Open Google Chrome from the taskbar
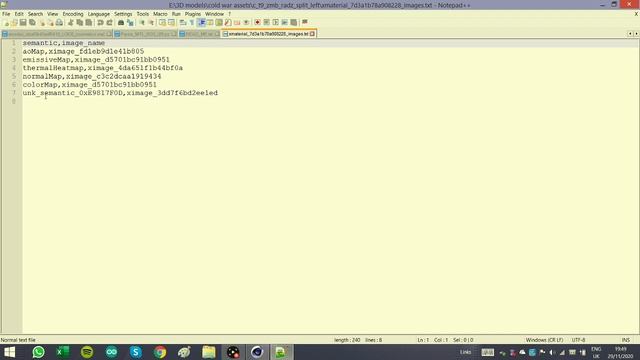Viewport: 640px width, 360px height. coord(160,352)
